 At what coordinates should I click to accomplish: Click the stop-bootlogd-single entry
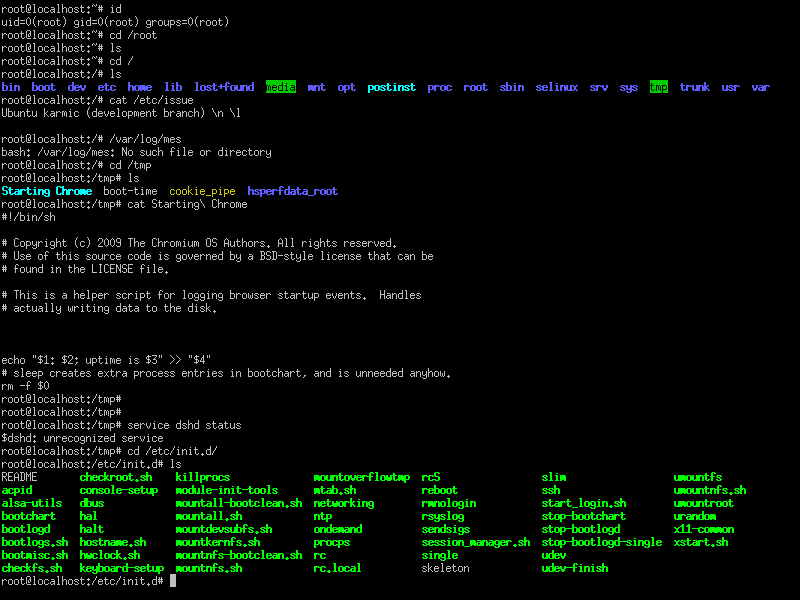coord(602,542)
